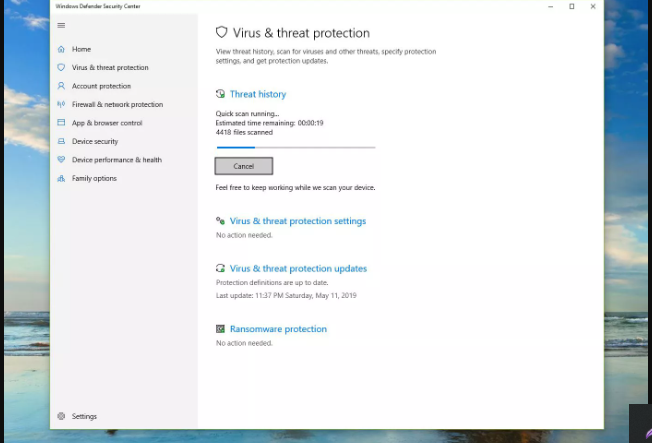Open the Ransomware protection link

(x=278, y=329)
